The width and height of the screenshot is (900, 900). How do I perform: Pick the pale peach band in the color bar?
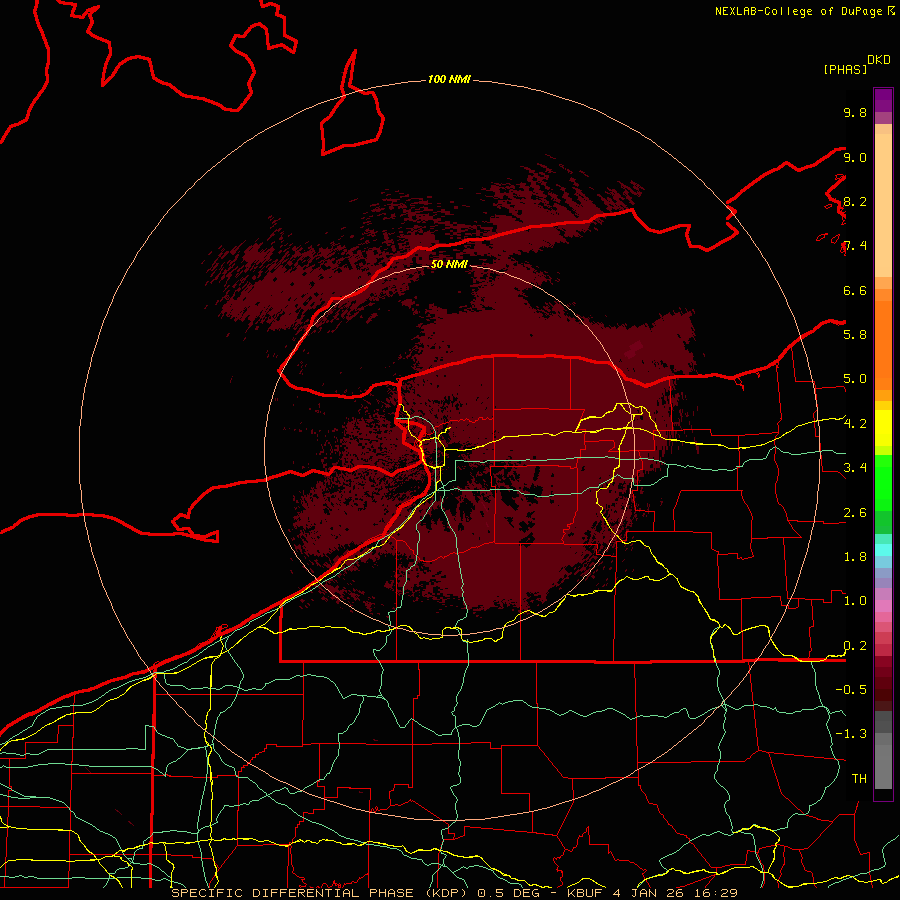click(883, 205)
